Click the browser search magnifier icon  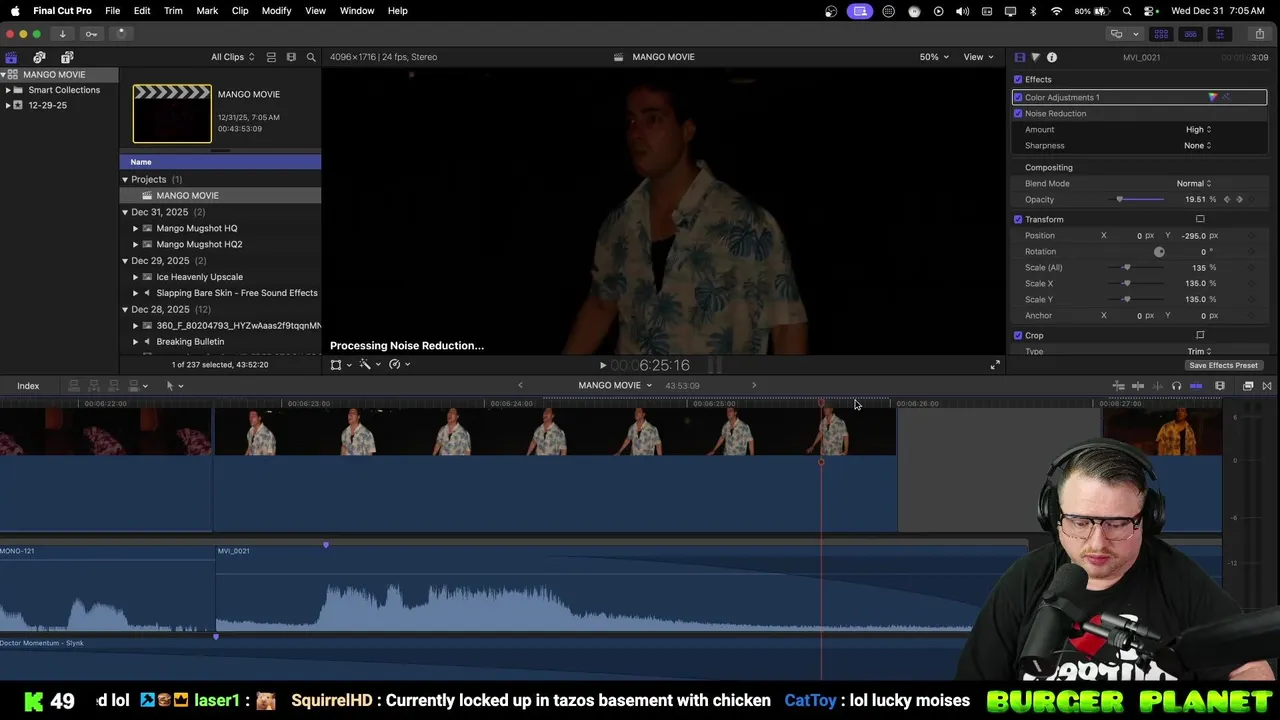coord(311,57)
